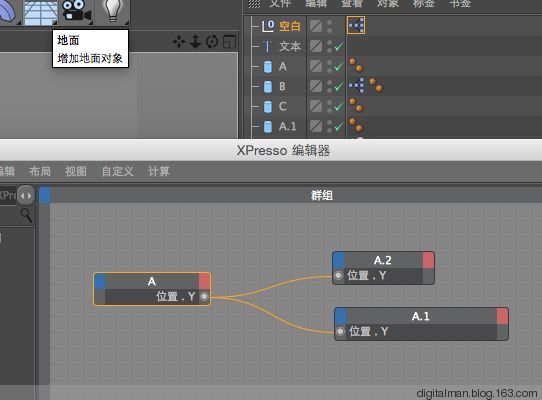542x400 pixels.
Task: Open the red outputs corner of node A
Action: [x=204, y=281]
